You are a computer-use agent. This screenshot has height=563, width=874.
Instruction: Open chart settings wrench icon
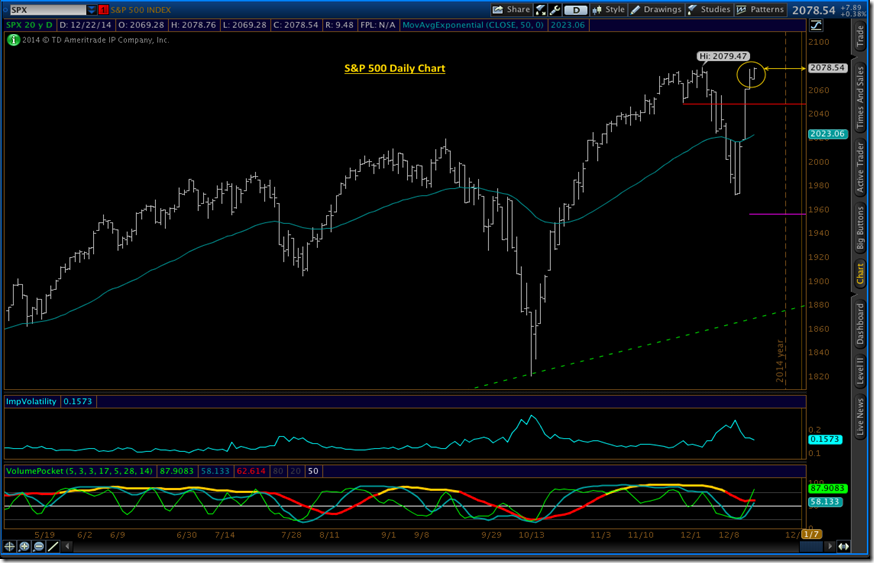(555, 9)
